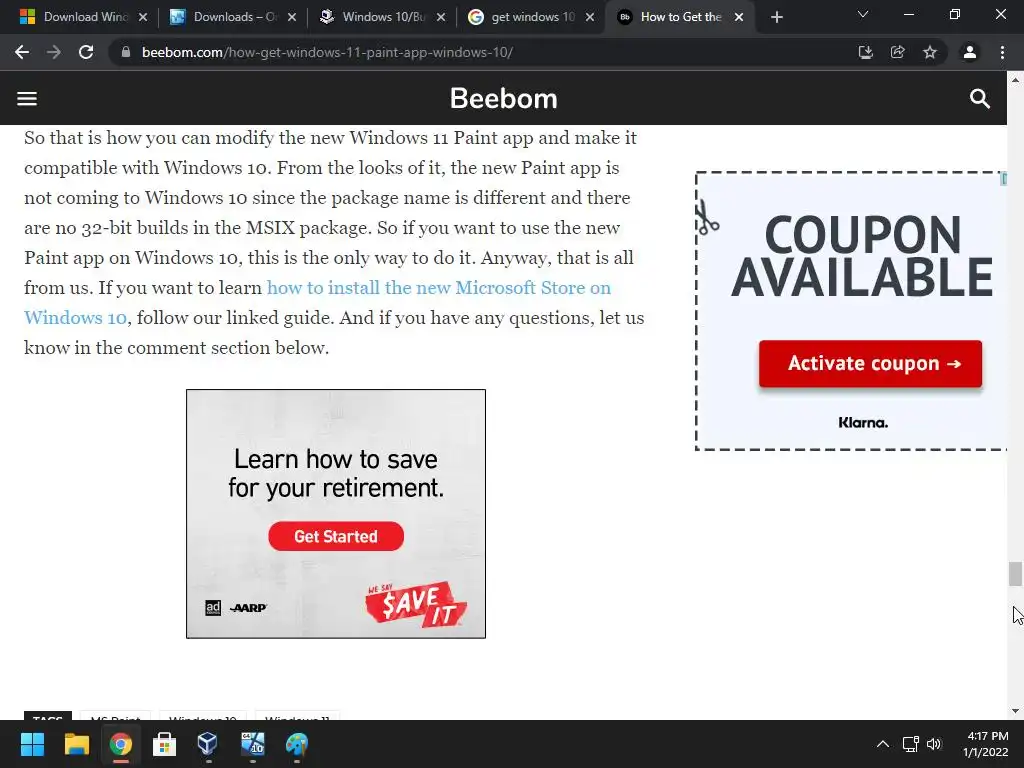Open Chrome three-dot menu

coord(1002,52)
